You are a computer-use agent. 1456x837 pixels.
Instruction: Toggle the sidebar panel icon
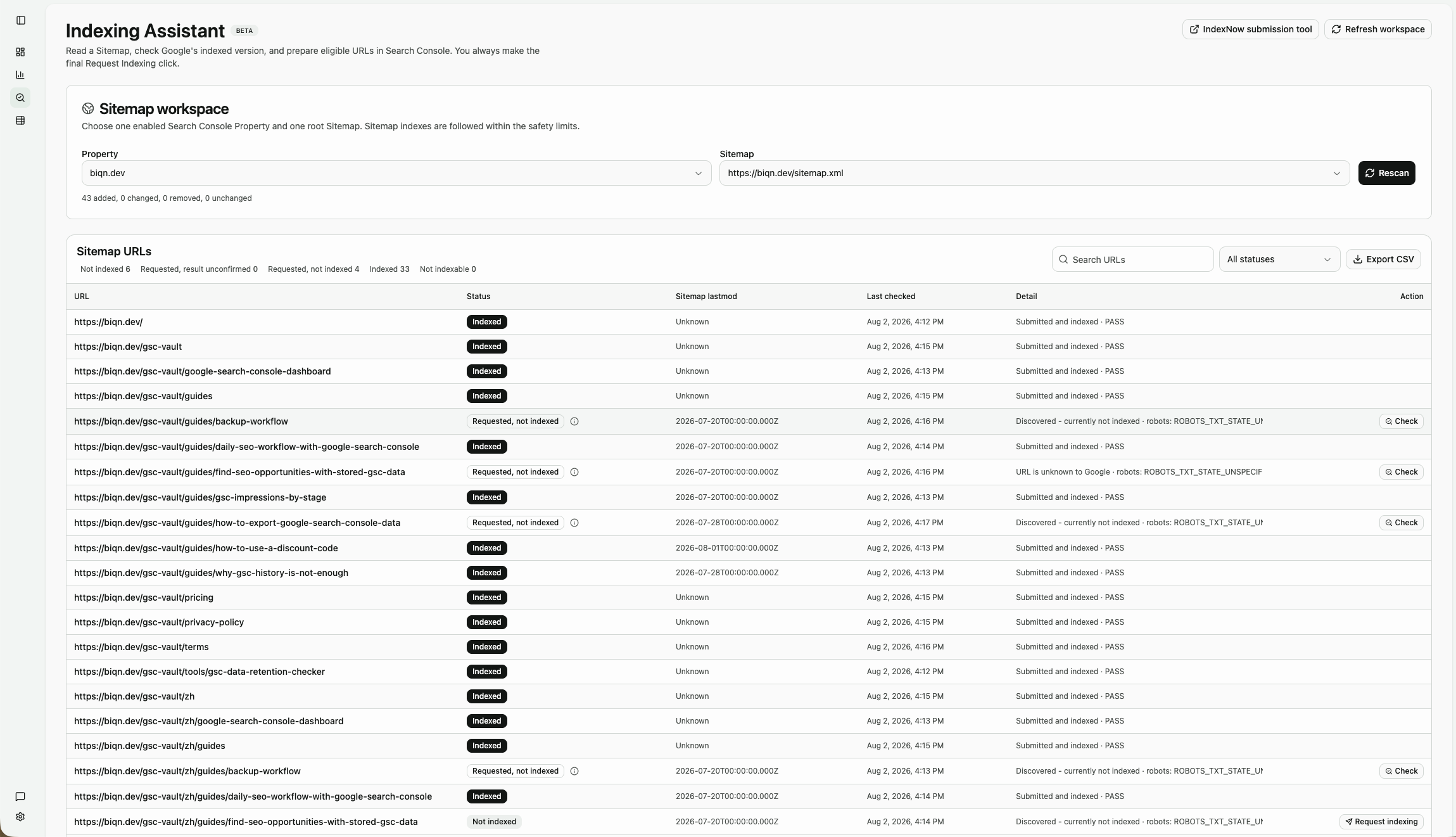(x=20, y=20)
